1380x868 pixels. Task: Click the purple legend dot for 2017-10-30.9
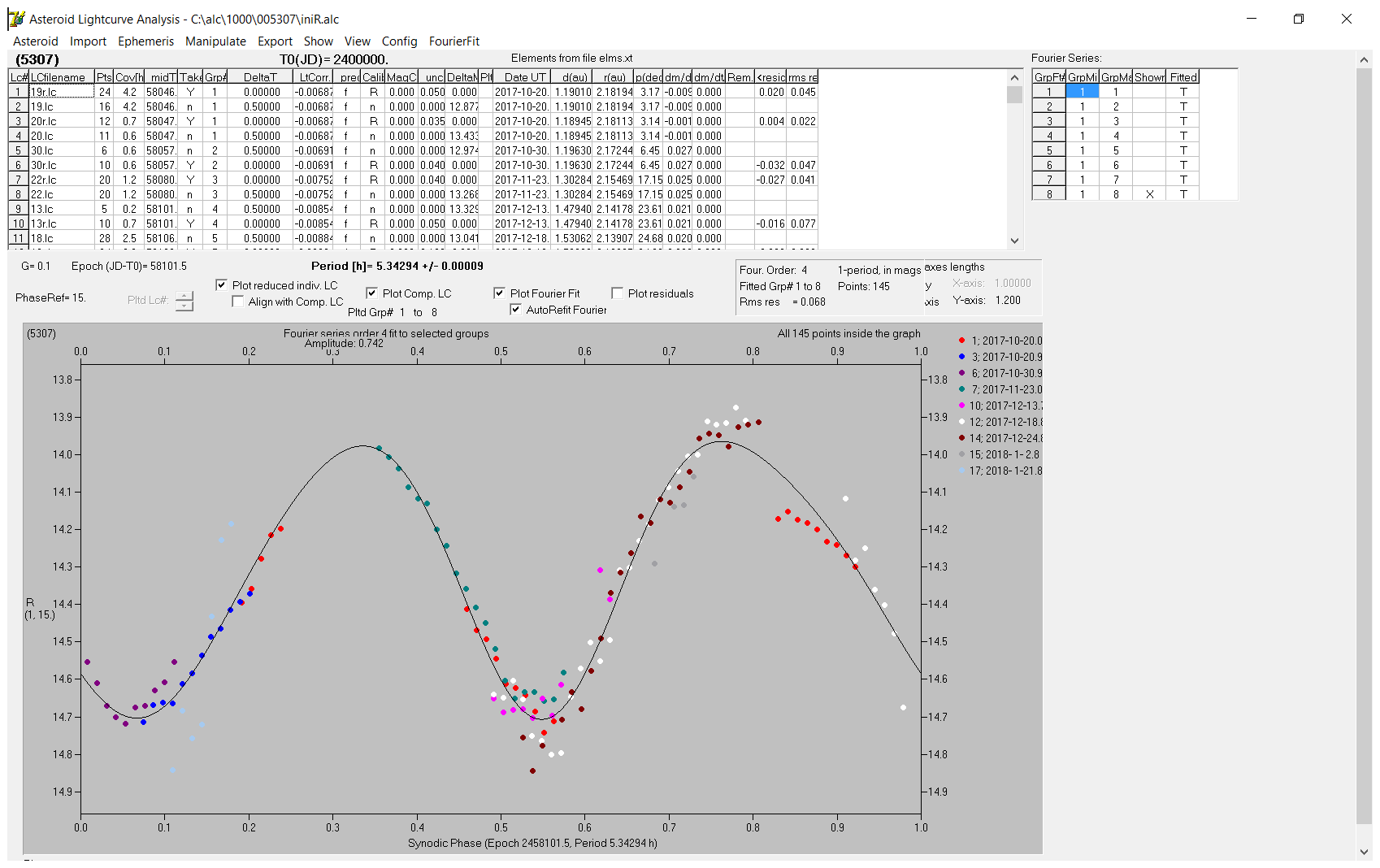961,373
